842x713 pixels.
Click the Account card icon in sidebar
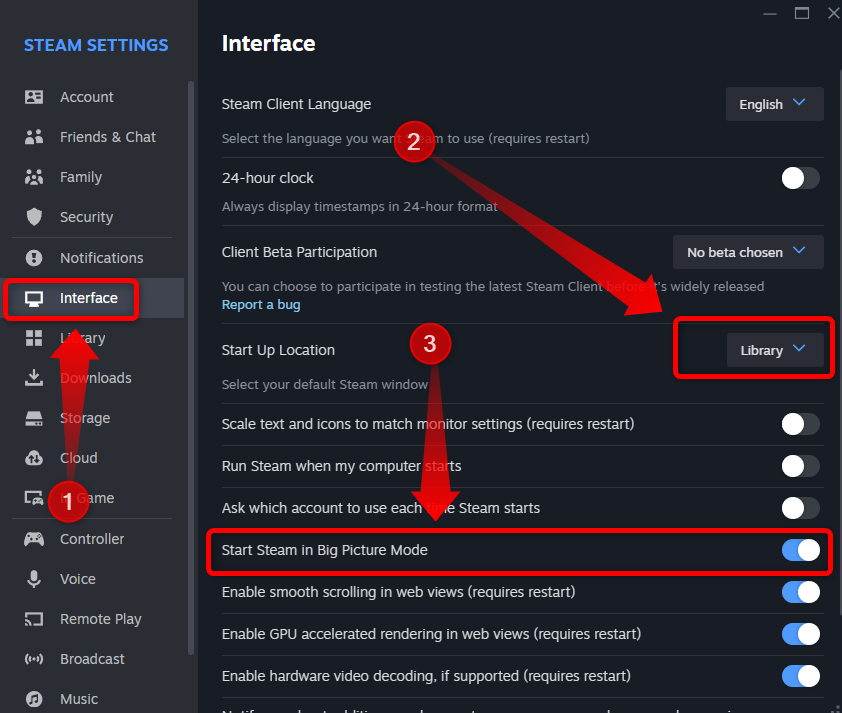point(34,97)
